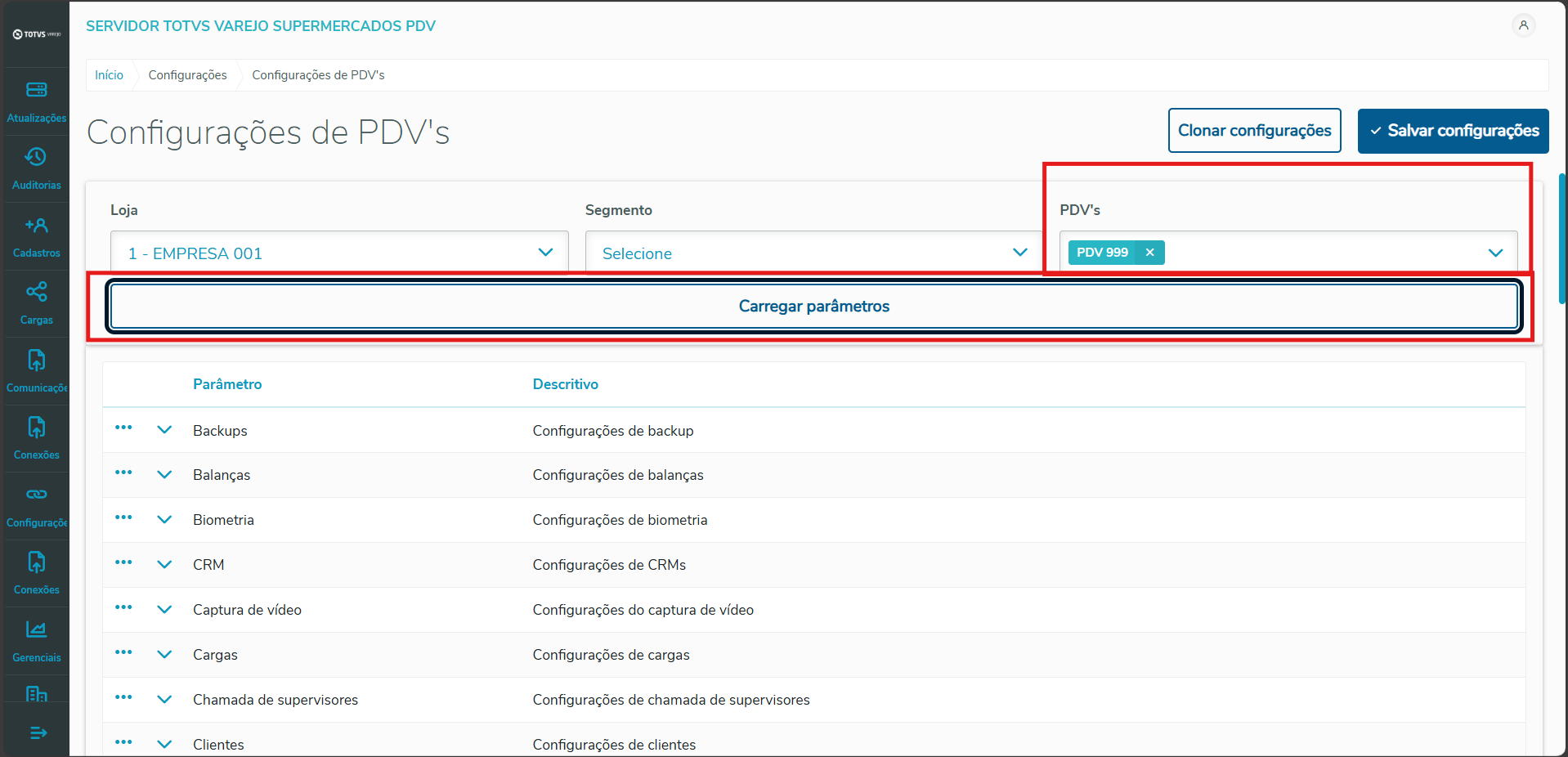Image resolution: width=1568 pixels, height=757 pixels.
Task: Select "Configurações de chamada de supervisores" text
Action: tap(671, 700)
